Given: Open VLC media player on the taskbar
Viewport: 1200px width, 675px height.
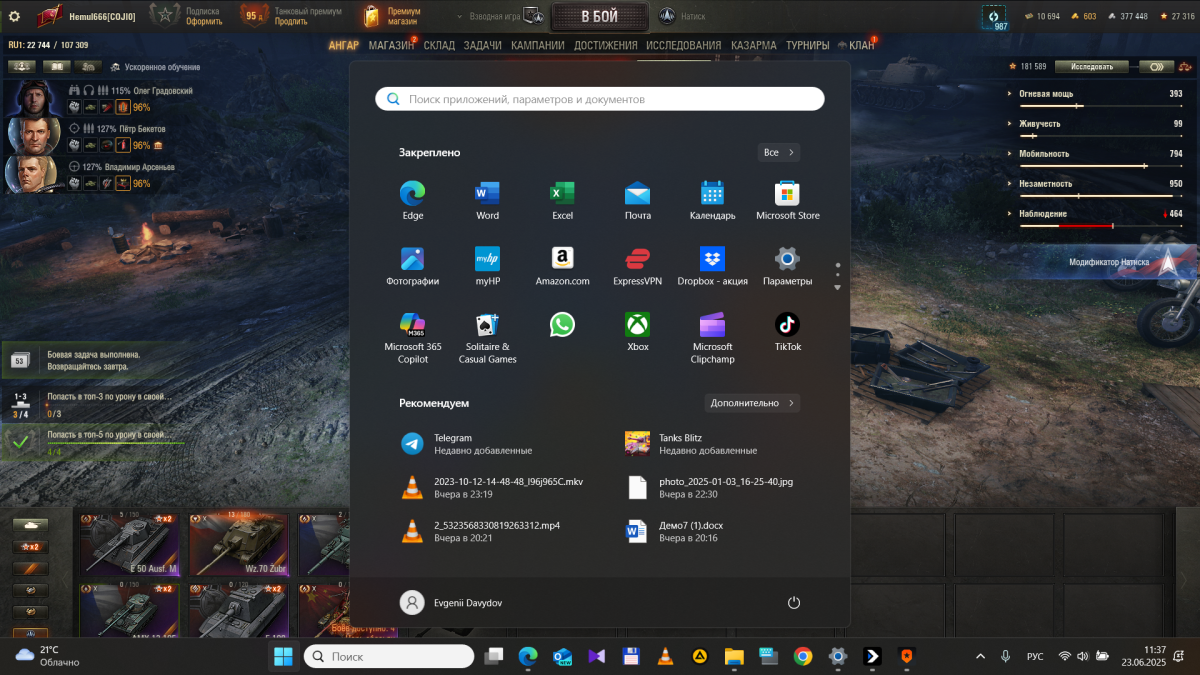Looking at the screenshot, I should click(664, 656).
